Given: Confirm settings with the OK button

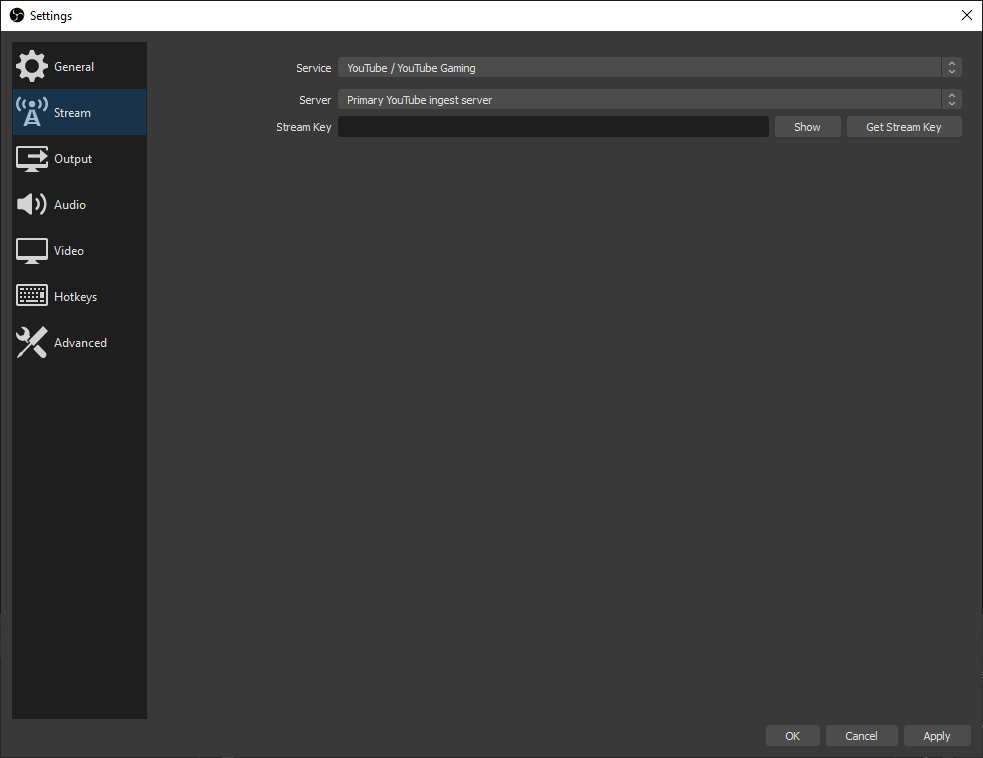Looking at the screenshot, I should [x=792, y=735].
